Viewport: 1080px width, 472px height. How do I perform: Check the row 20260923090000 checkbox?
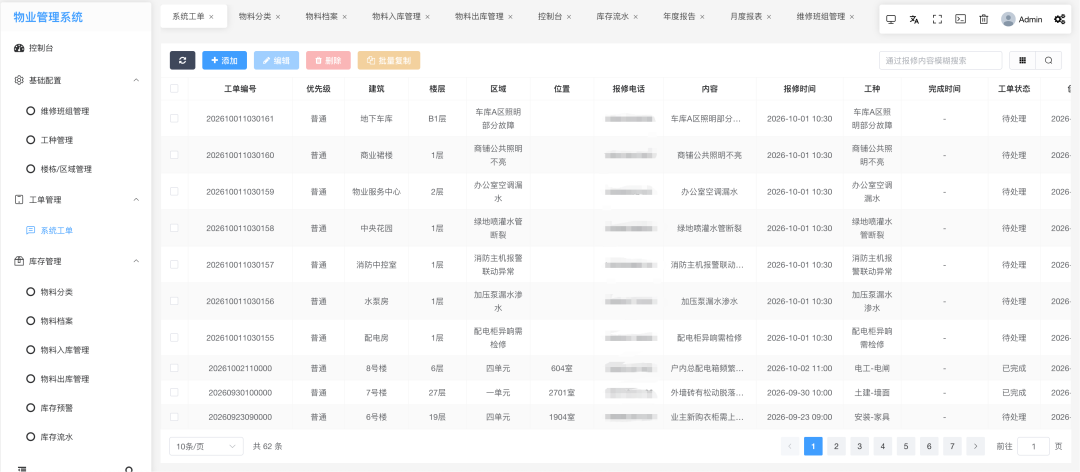(x=174, y=417)
